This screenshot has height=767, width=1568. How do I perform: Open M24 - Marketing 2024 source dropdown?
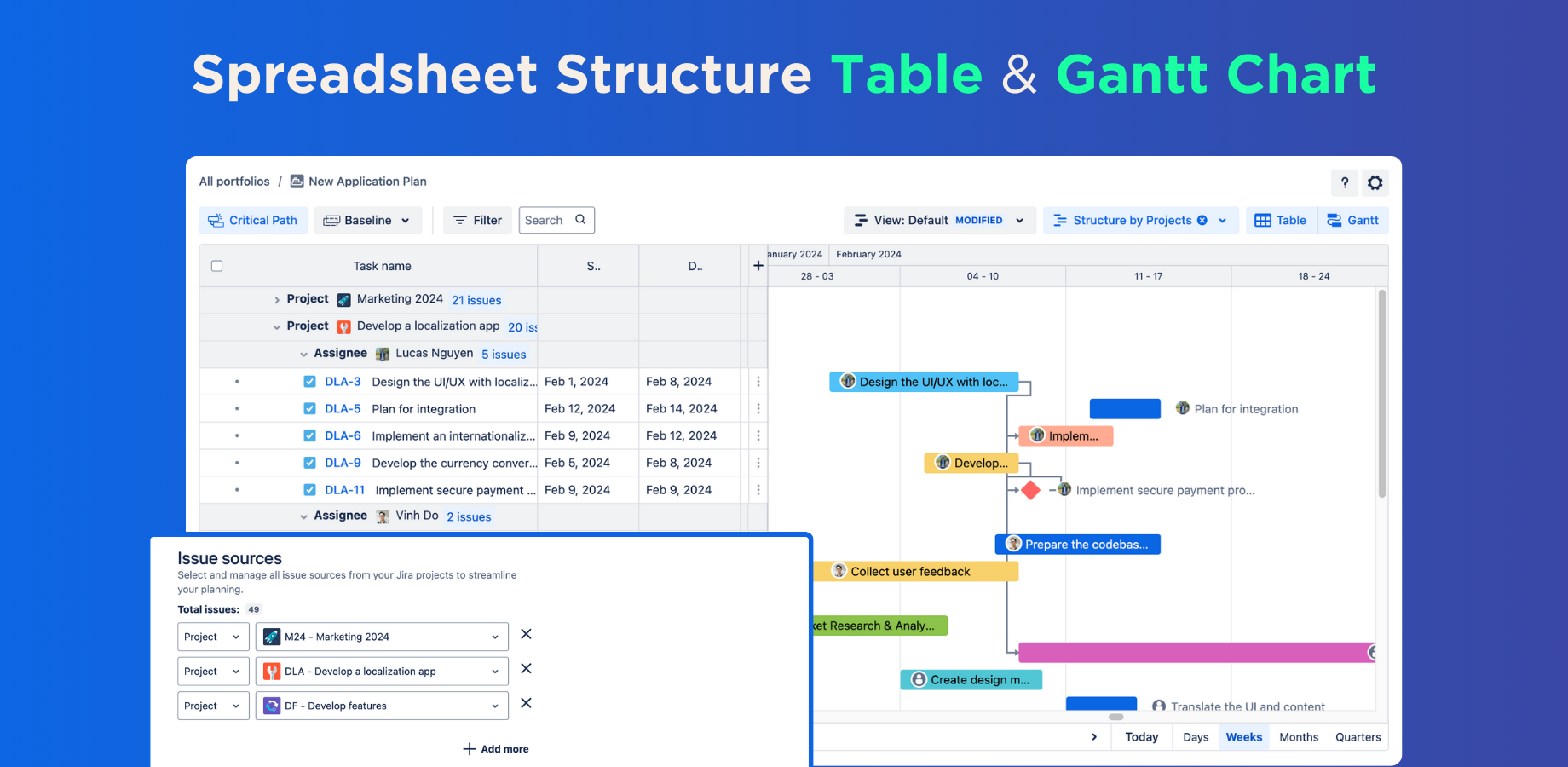pos(382,637)
